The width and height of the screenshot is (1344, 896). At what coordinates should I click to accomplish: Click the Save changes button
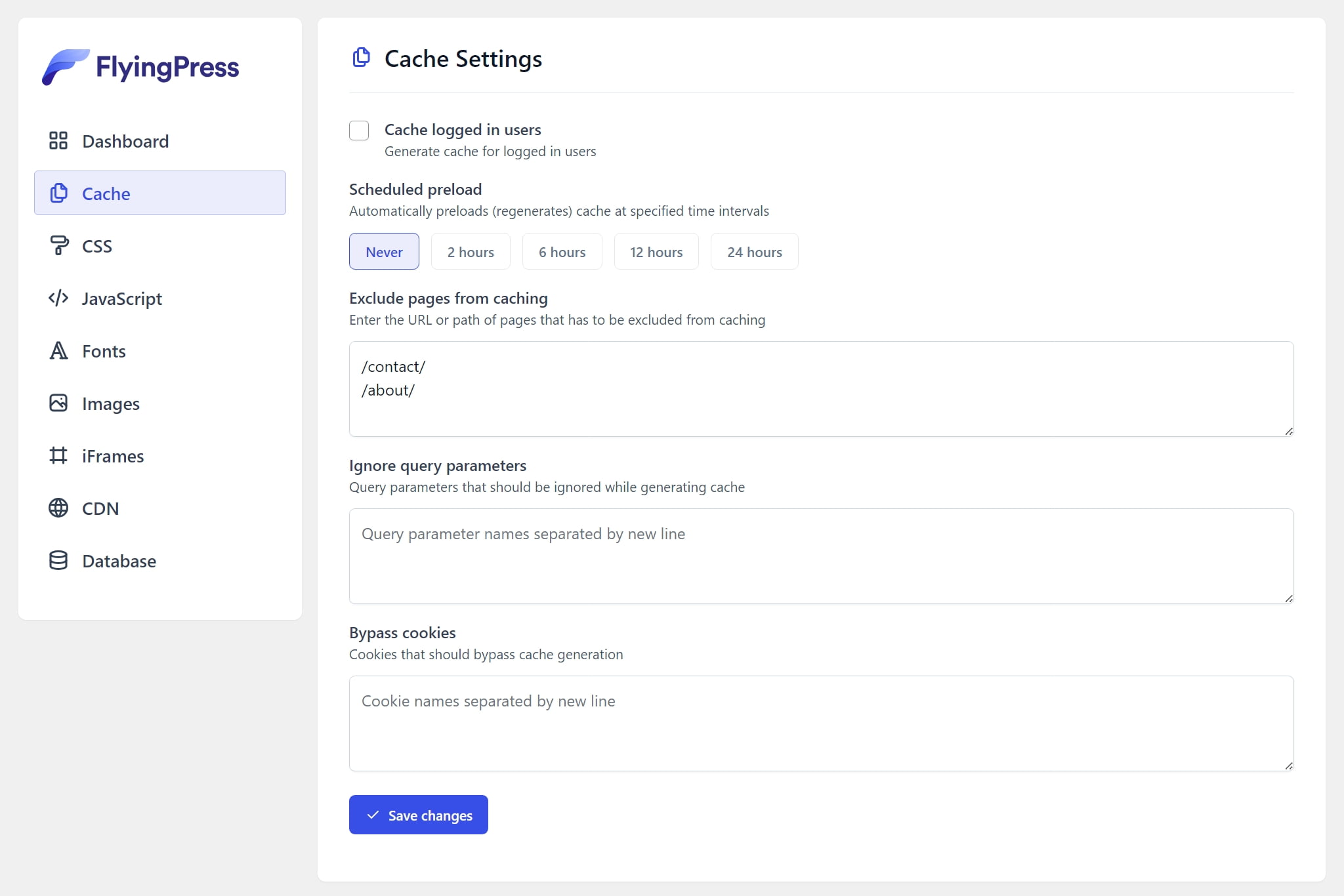[419, 815]
